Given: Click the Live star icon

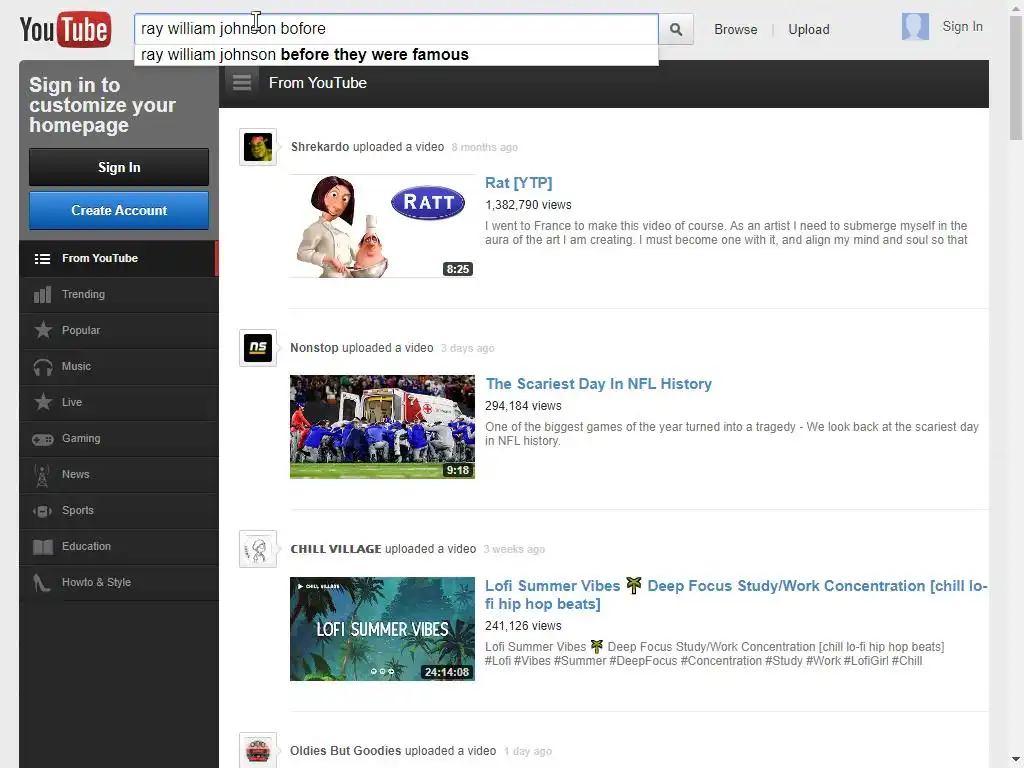Looking at the screenshot, I should pos(43,402).
